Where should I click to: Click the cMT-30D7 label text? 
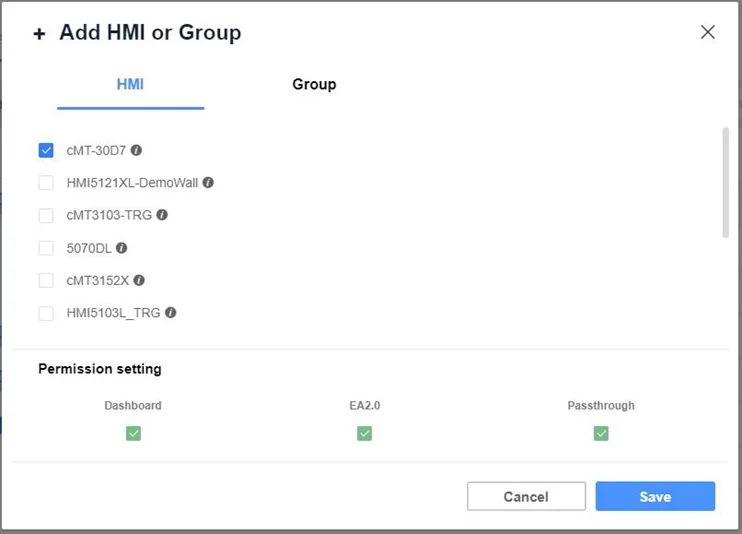[96, 151]
